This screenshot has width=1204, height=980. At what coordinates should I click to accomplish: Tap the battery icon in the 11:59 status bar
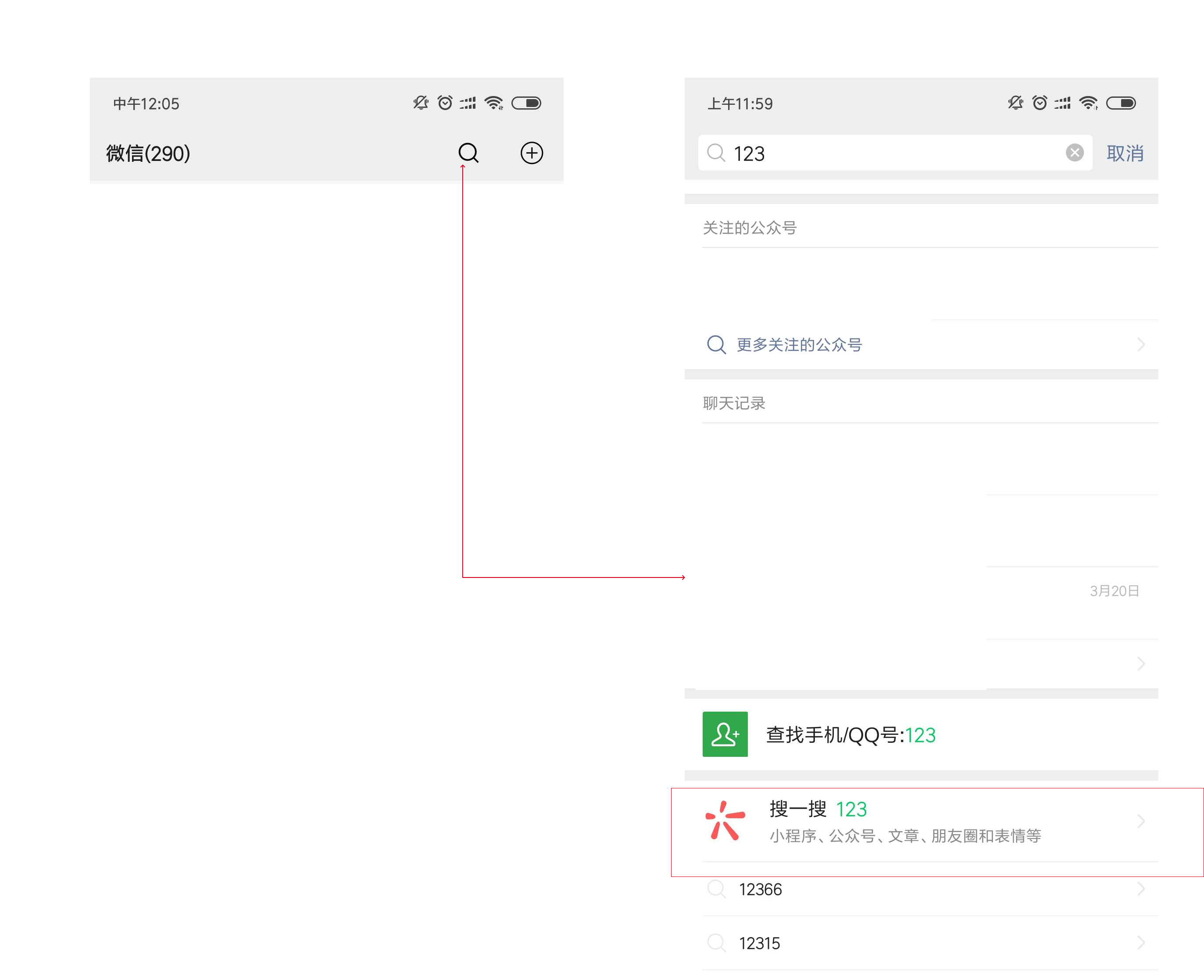tap(1120, 103)
